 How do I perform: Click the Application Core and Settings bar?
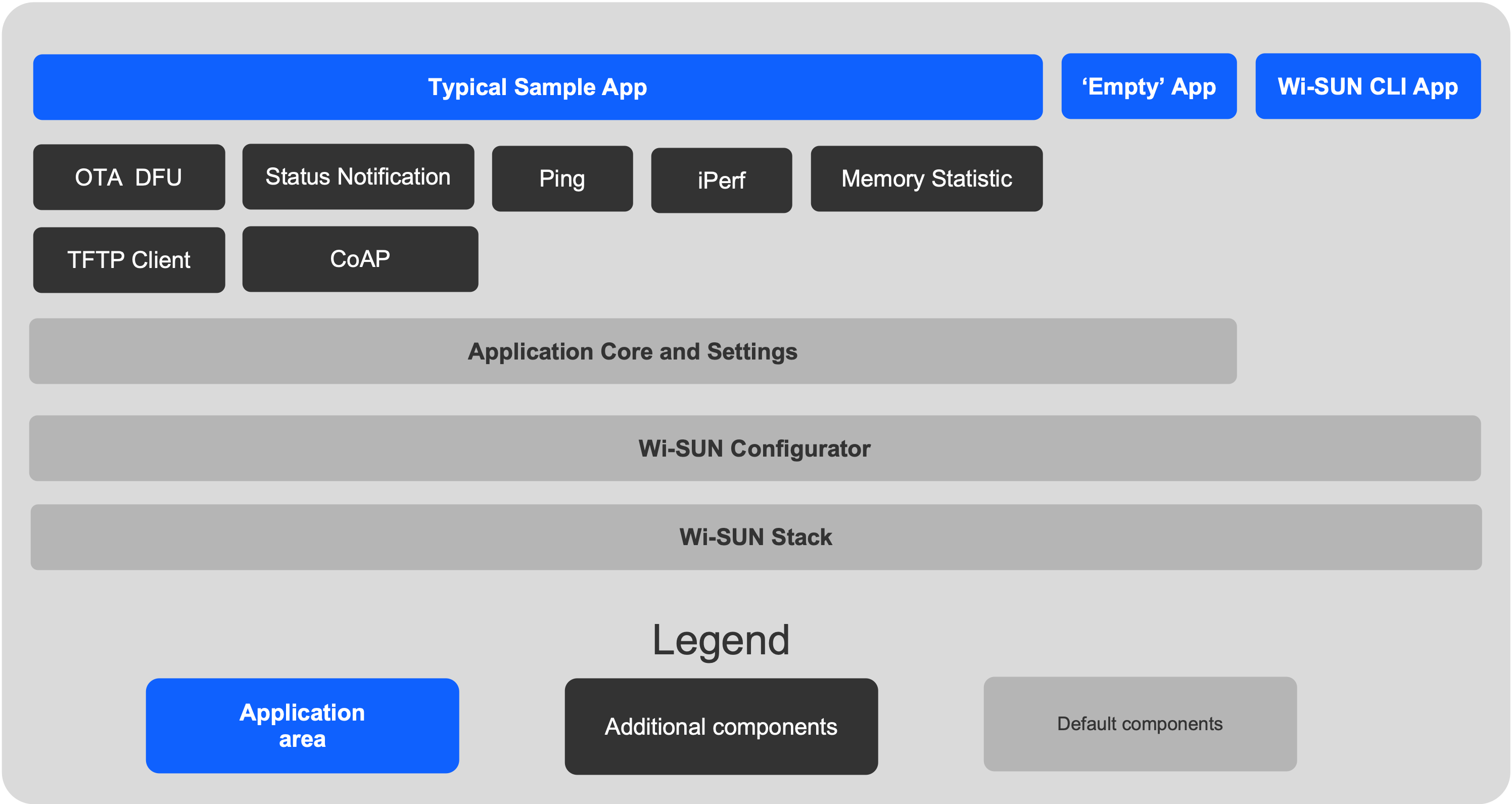pyautogui.click(x=633, y=351)
